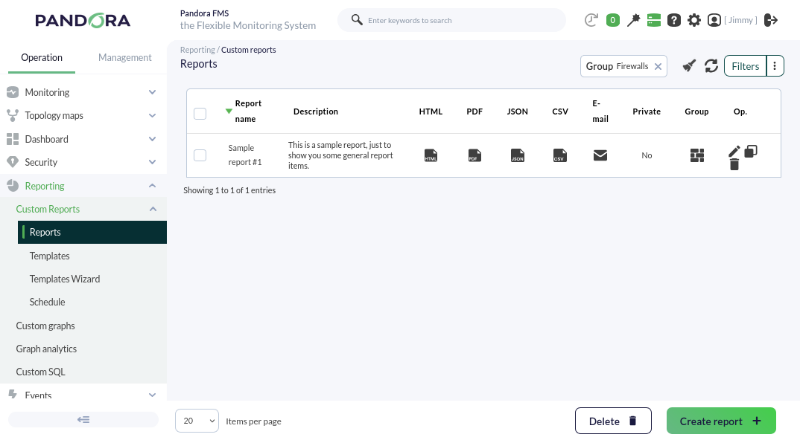Click the Firewalls group icon in the row
Image resolution: width=800 pixels, height=440 pixels.
coord(697,155)
